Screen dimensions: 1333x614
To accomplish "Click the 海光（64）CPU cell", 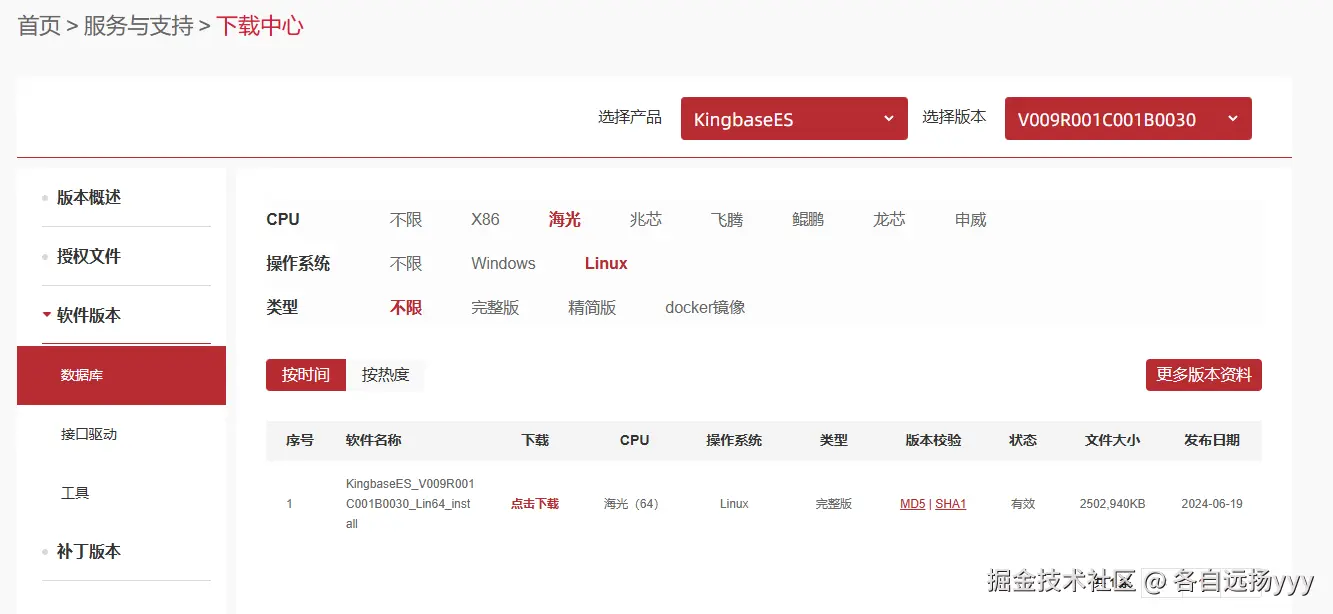I will pos(634,504).
